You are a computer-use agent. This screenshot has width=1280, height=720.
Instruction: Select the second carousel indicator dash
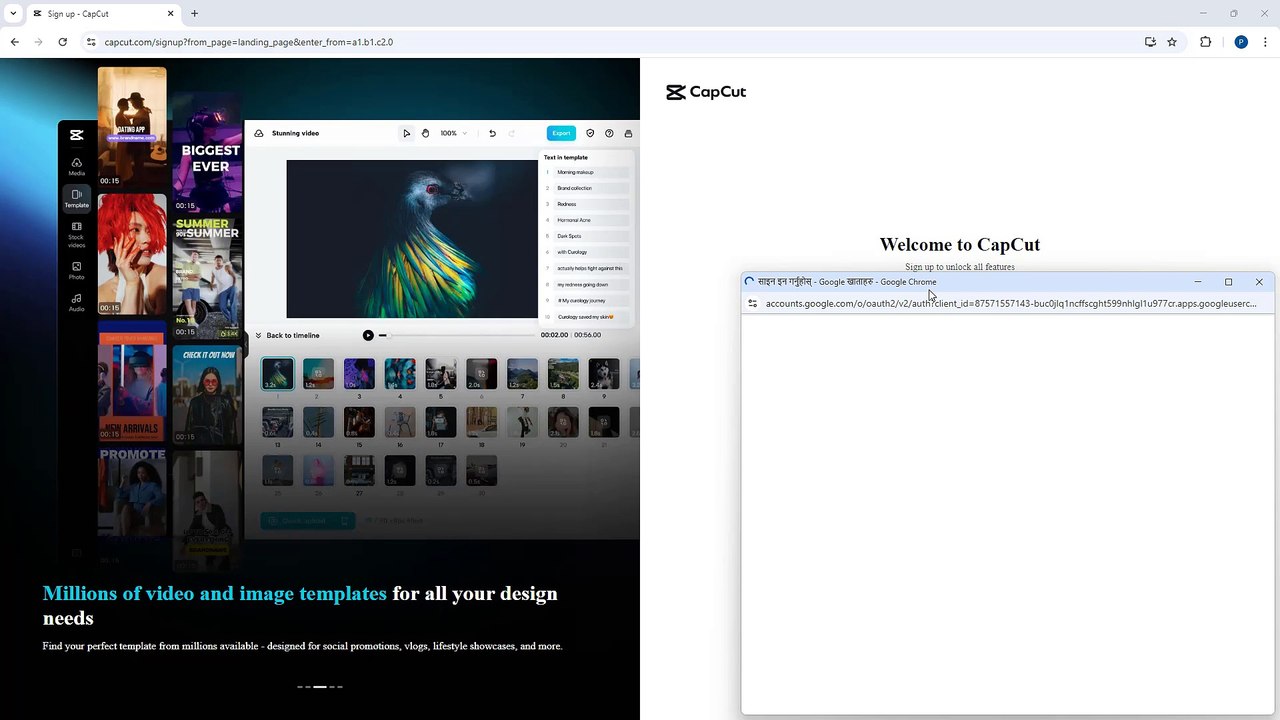point(309,687)
